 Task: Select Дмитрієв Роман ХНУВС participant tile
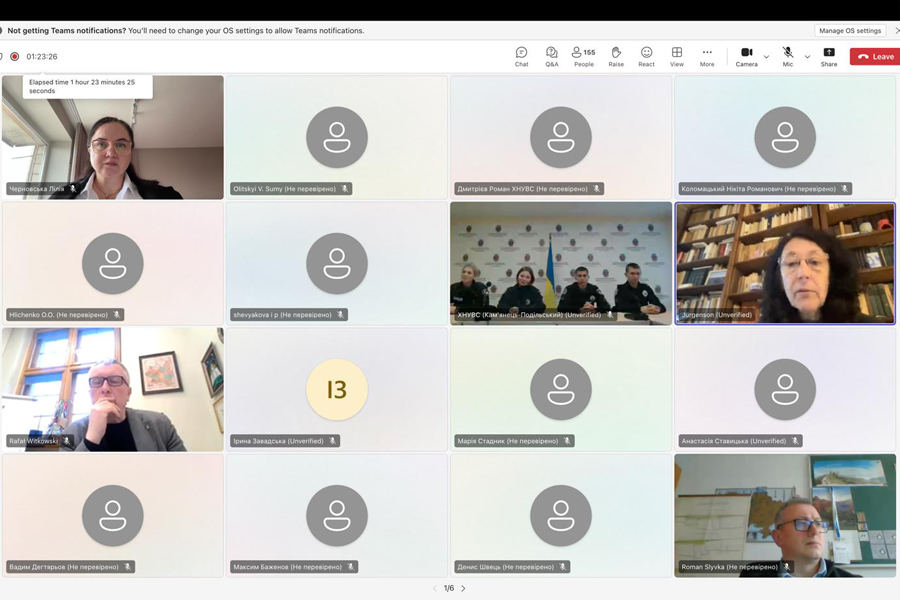tap(561, 137)
